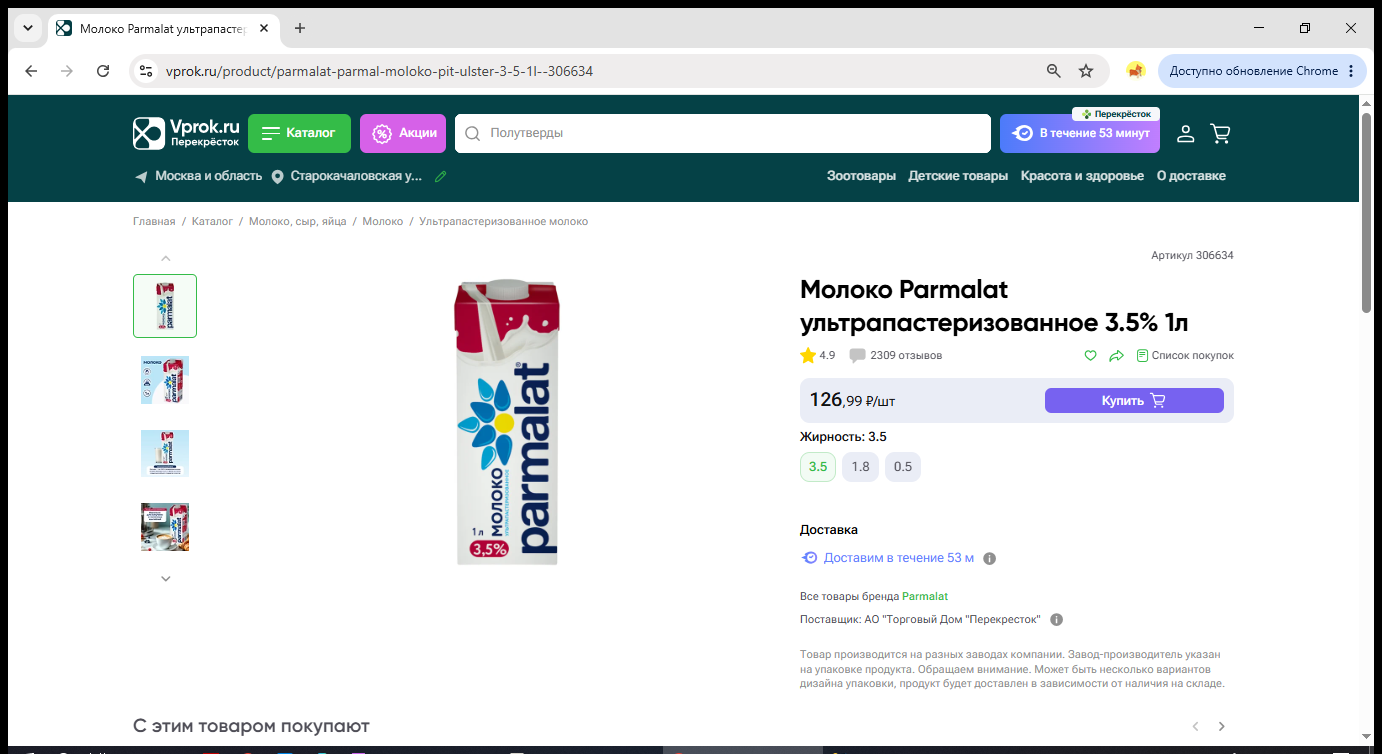1382x754 pixels.
Task: Click the supplier info icon
Action: click(1056, 619)
